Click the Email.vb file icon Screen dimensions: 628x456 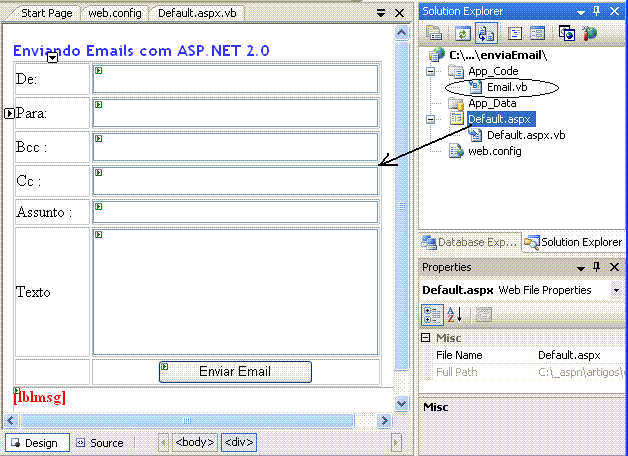pyautogui.click(x=475, y=87)
